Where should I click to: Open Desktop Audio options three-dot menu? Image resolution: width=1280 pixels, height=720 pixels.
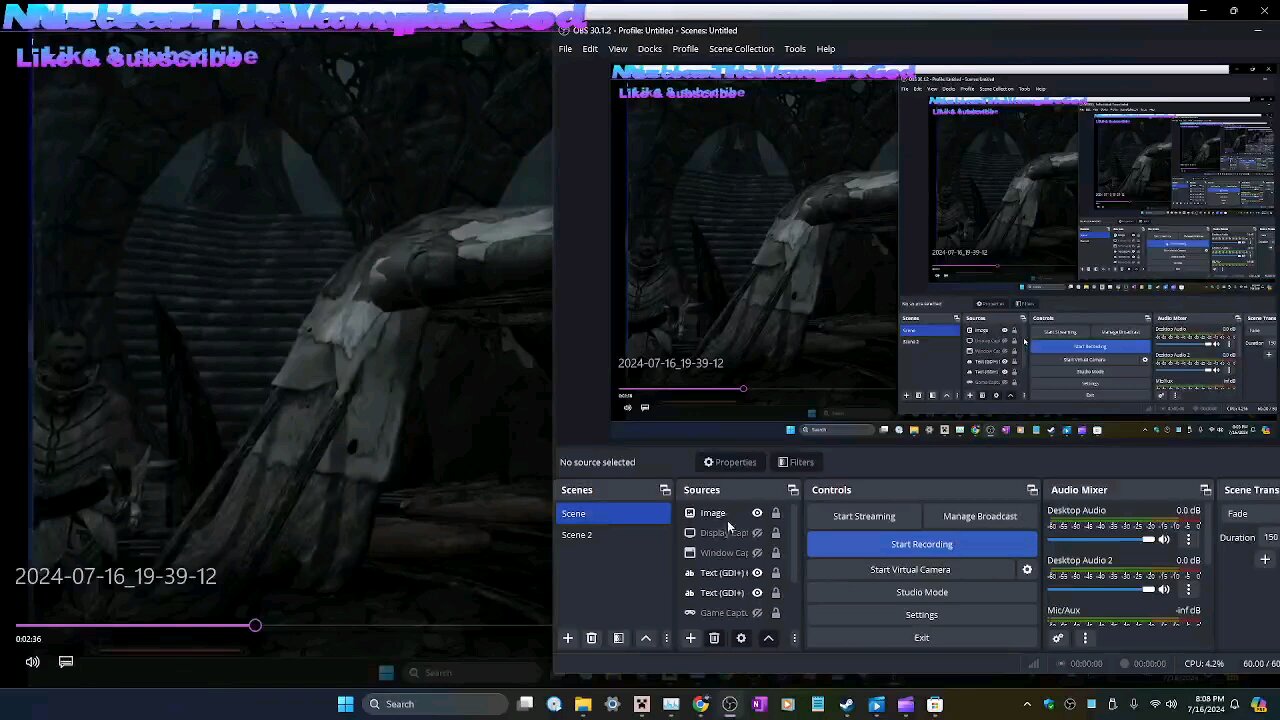click(x=1188, y=539)
